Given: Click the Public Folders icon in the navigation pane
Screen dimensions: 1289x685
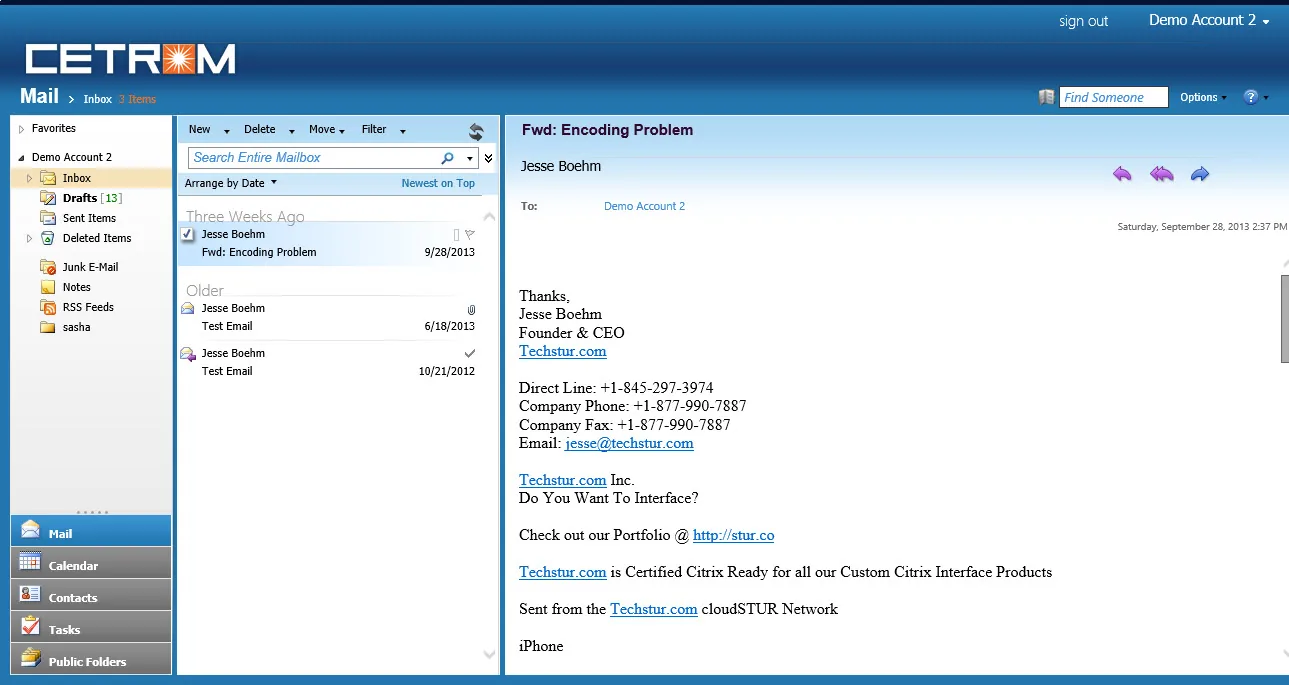Looking at the screenshot, I should (x=30, y=658).
